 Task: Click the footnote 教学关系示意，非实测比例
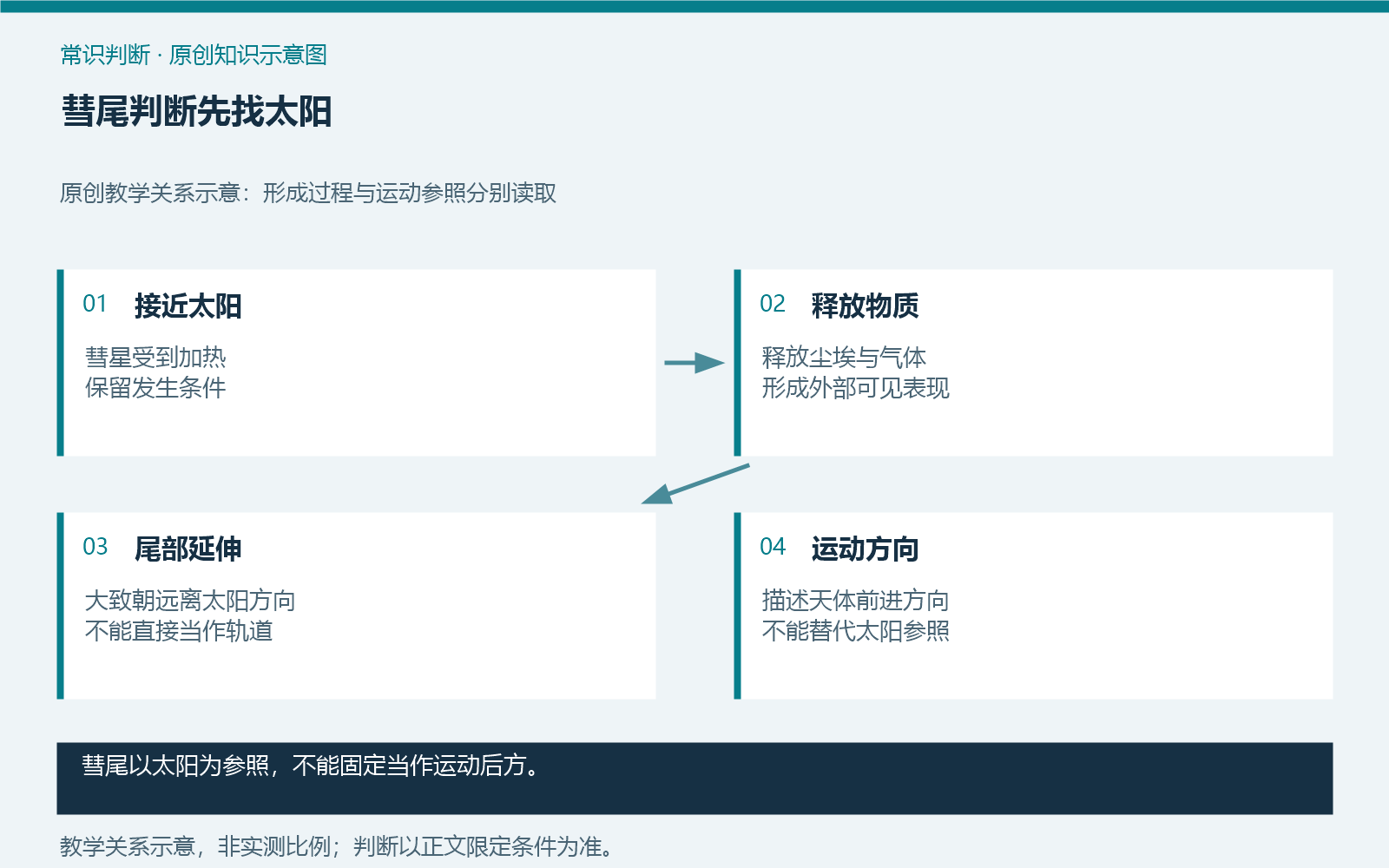point(195,846)
